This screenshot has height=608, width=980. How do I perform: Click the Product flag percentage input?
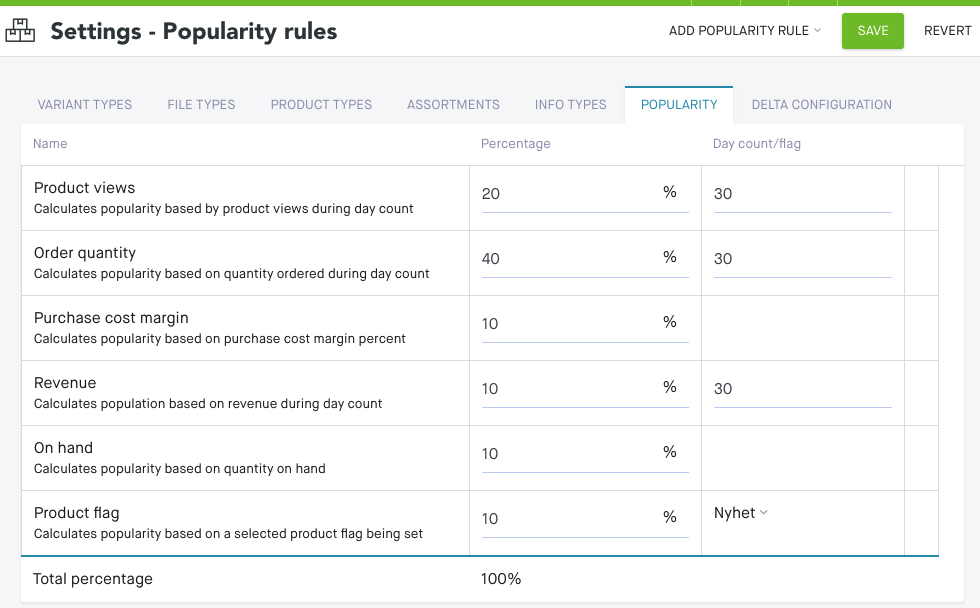(570, 519)
